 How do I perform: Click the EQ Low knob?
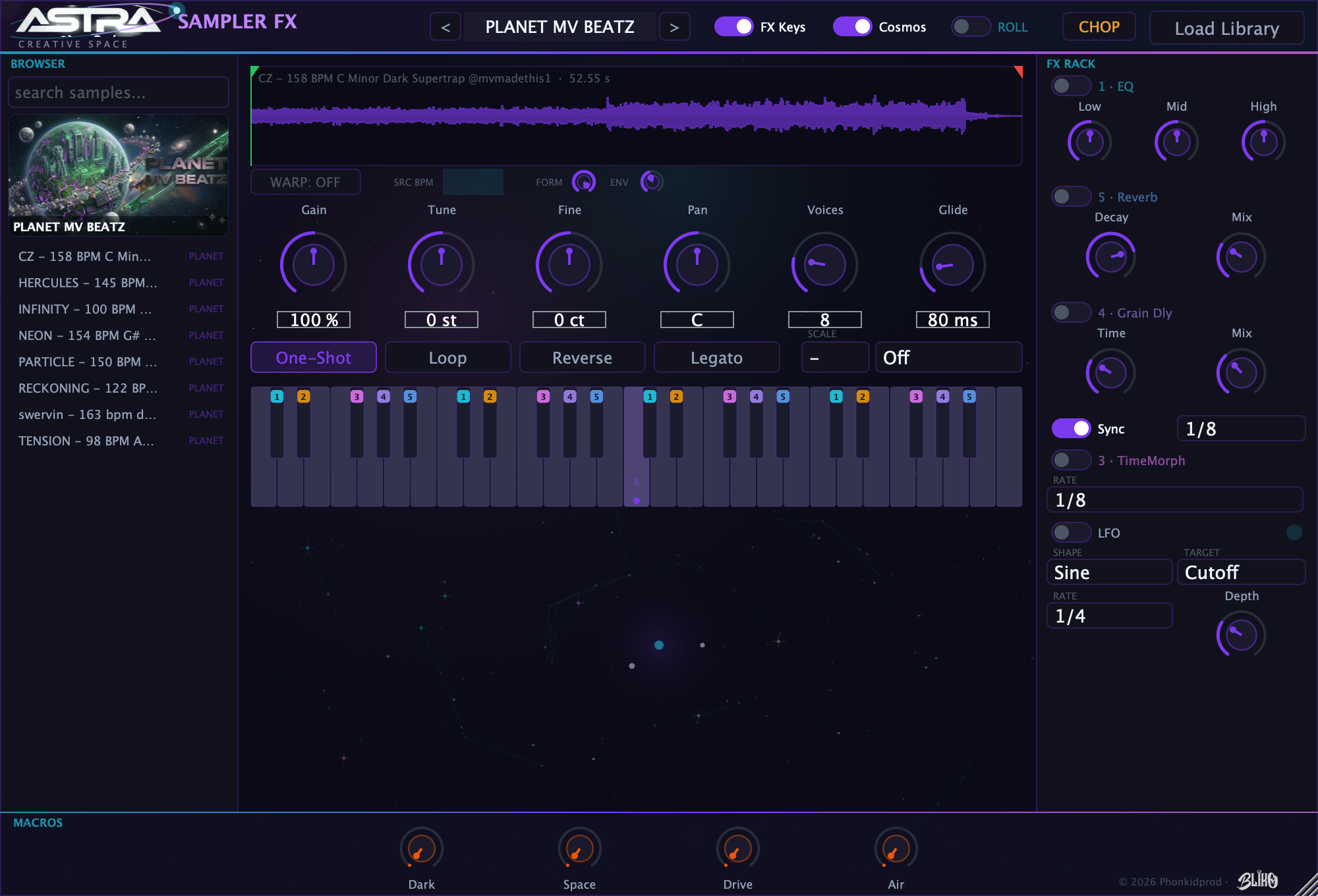(x=1089, y=142)
